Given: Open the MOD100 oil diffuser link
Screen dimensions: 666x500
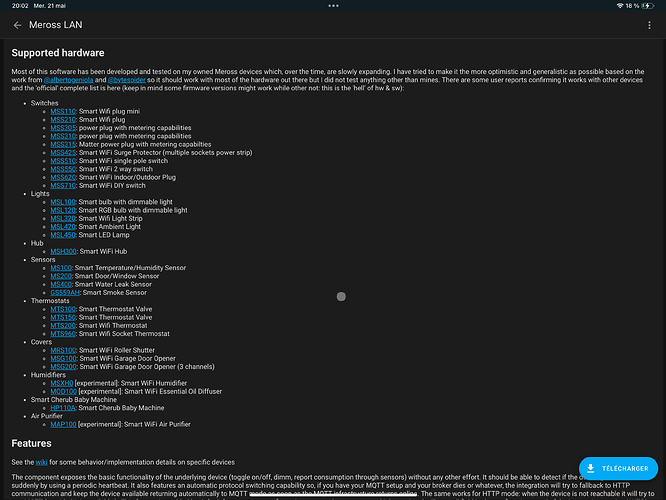Looking at the screenshot, I should pos(63,392).
